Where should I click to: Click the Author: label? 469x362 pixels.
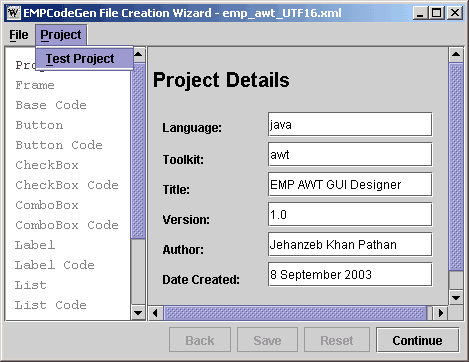click(183, 250)
